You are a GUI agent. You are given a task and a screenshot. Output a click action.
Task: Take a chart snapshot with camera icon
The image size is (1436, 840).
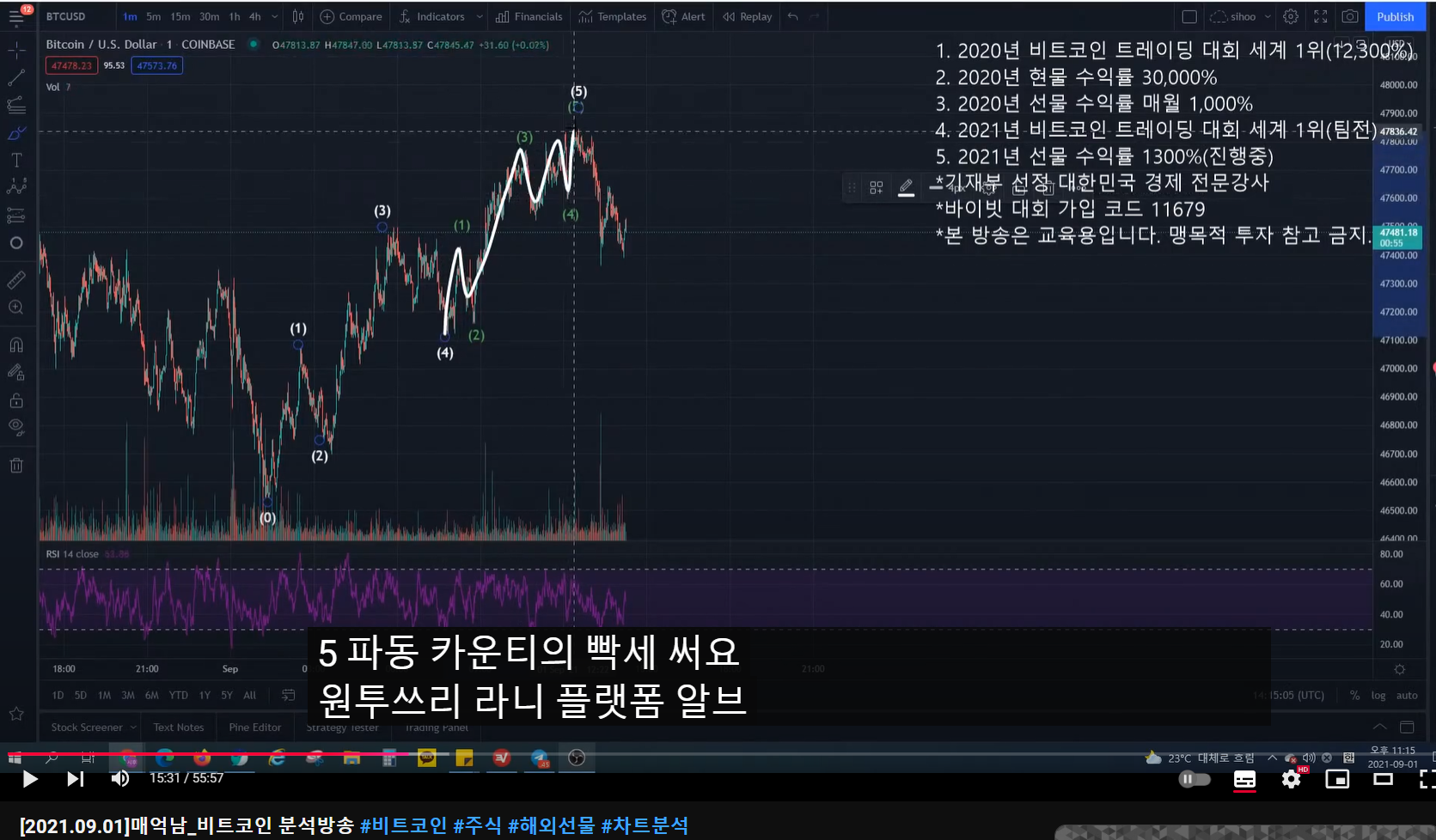[x=1350, y=16]
